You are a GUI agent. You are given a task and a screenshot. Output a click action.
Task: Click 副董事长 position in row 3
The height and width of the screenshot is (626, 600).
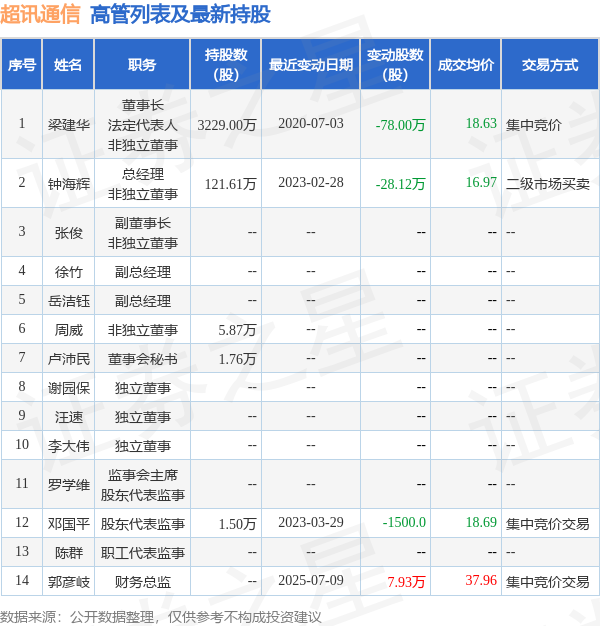coord(143,223)
